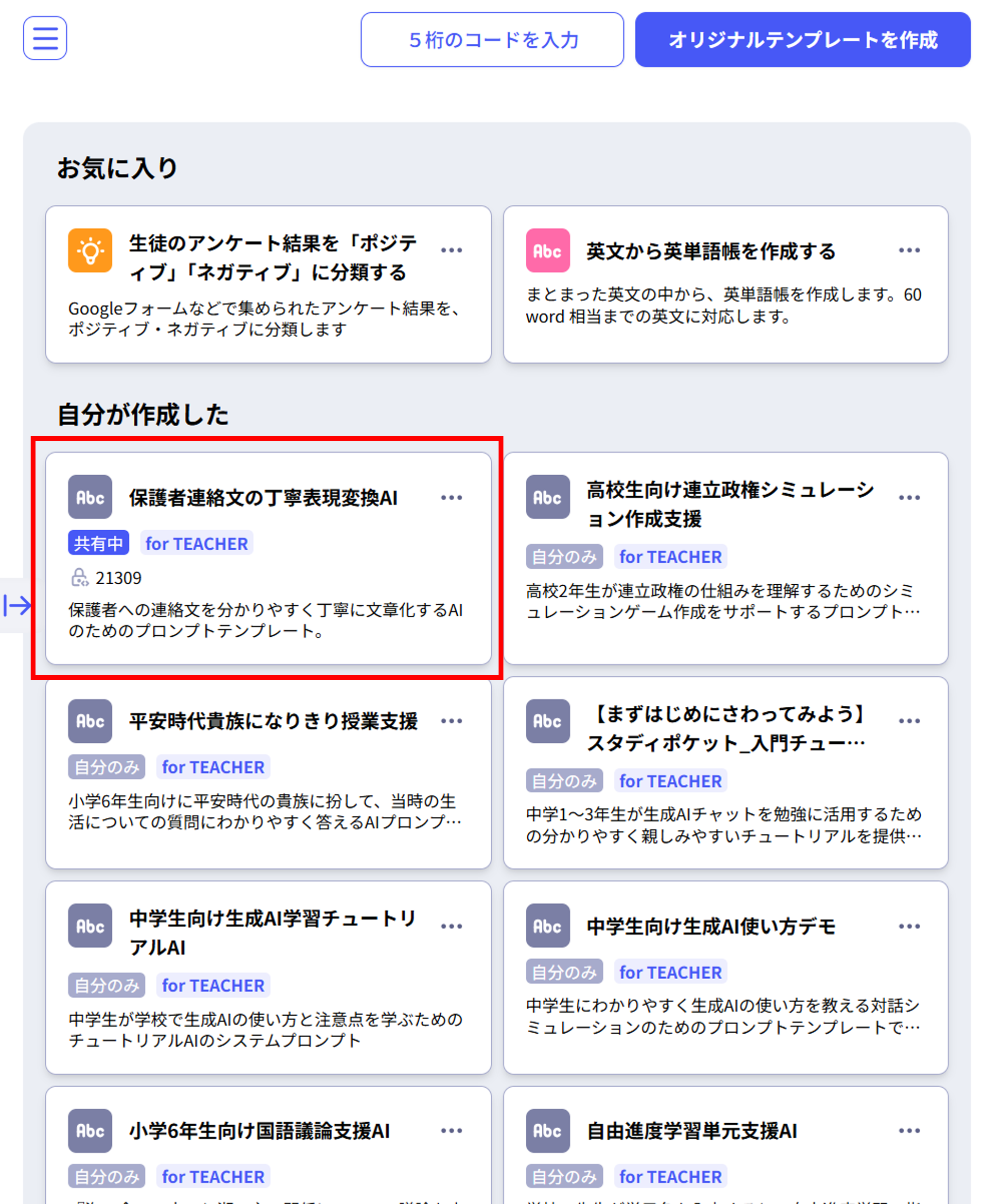Open more options for 英文から英単語帳を作成する

(x=909, y=251)
